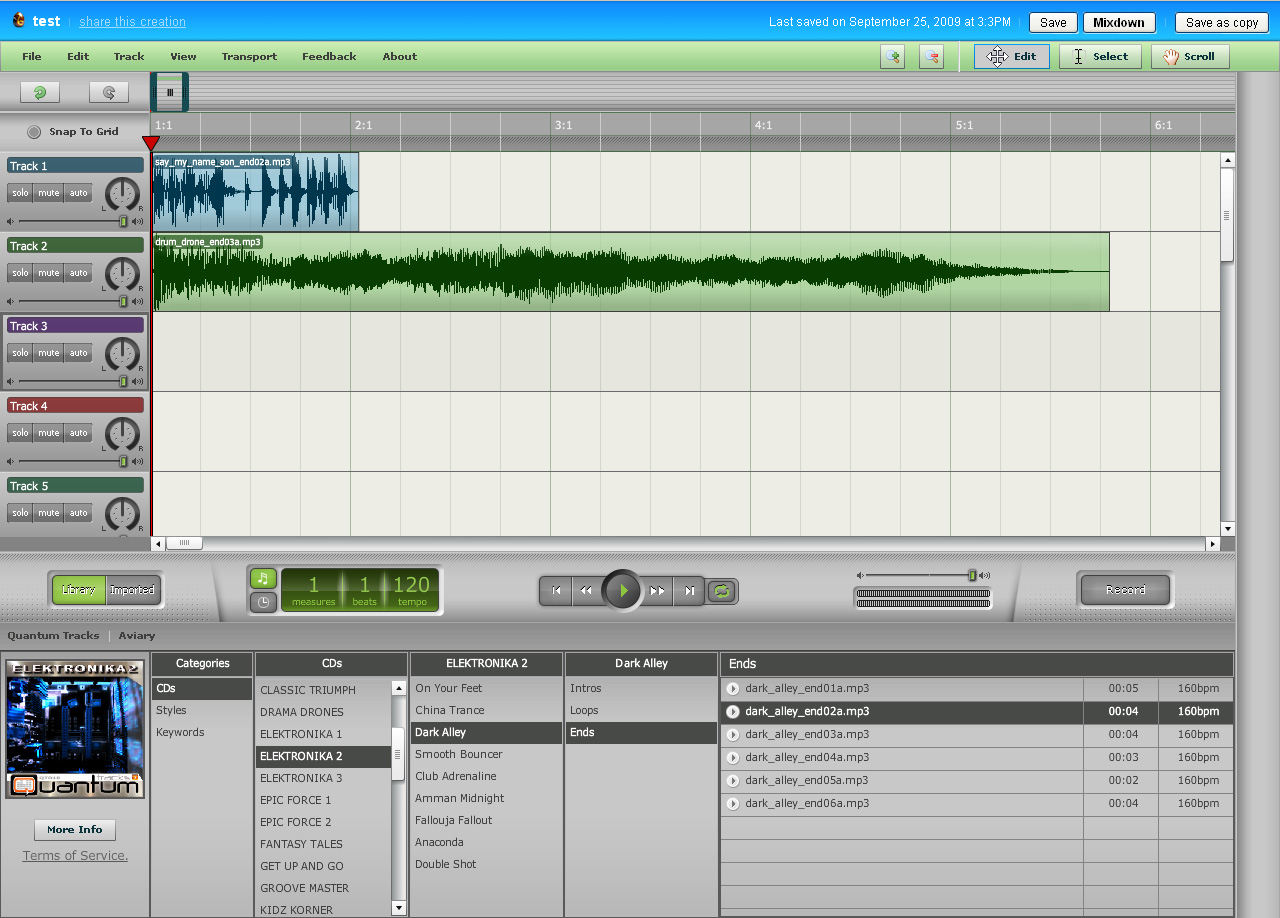Solo Track 1
The height and width of the screenshot is (918, 1280).
coord(20,193)
